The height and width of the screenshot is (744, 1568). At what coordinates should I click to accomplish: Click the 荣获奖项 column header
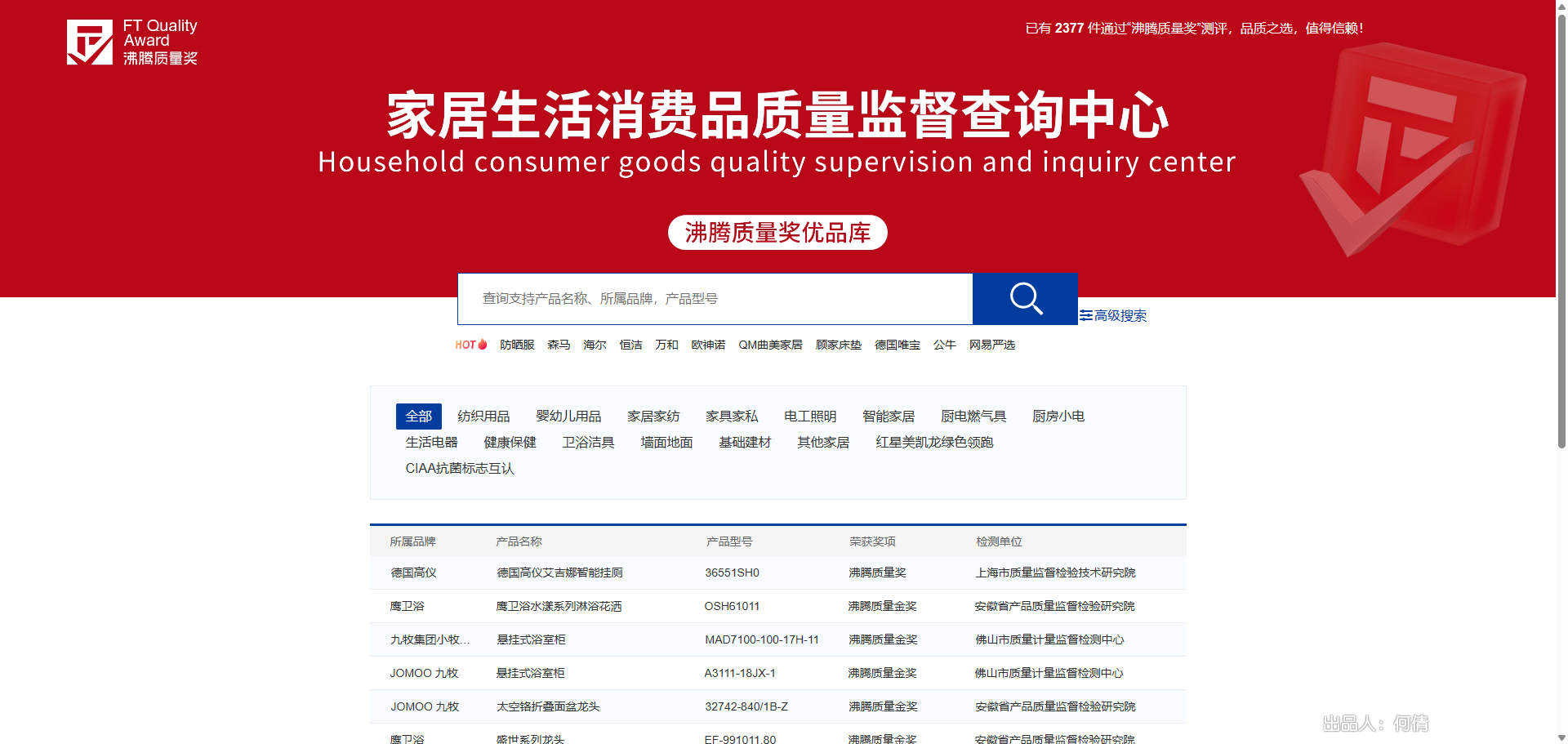872,541
